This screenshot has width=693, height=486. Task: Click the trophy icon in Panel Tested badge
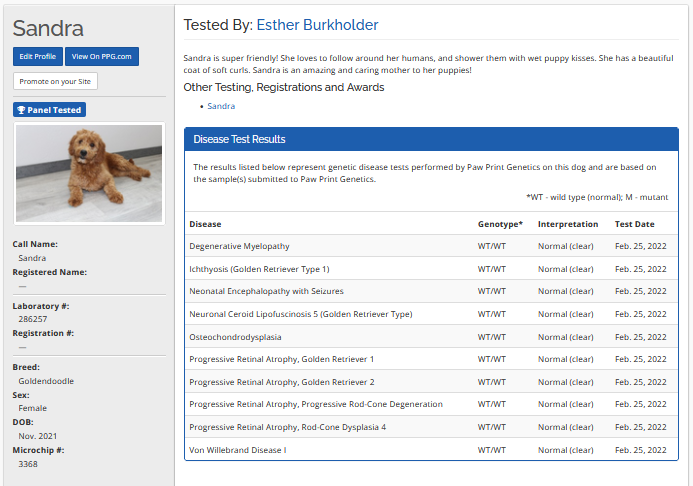pos(21,110)
